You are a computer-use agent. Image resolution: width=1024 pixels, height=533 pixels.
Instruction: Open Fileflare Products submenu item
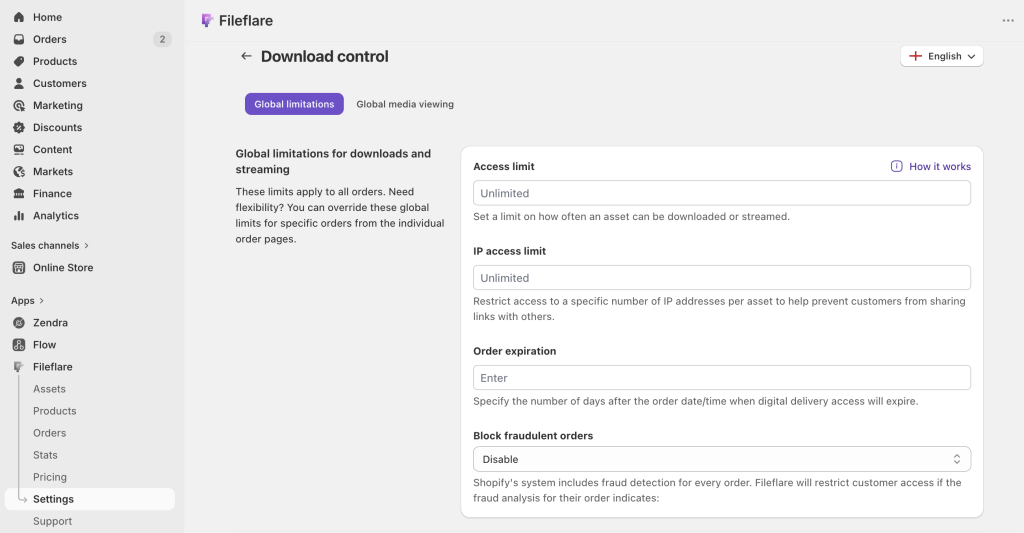pyautogui.click(x=55, y=411)
